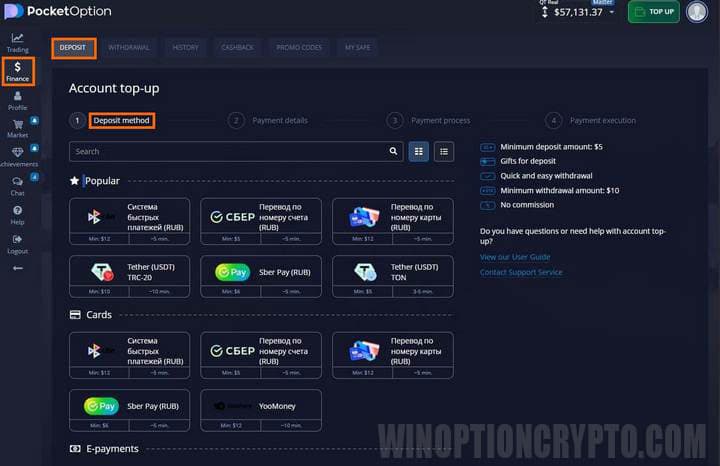Click the Contact Support Service link
720x466 pixels.
click(521, 272)
